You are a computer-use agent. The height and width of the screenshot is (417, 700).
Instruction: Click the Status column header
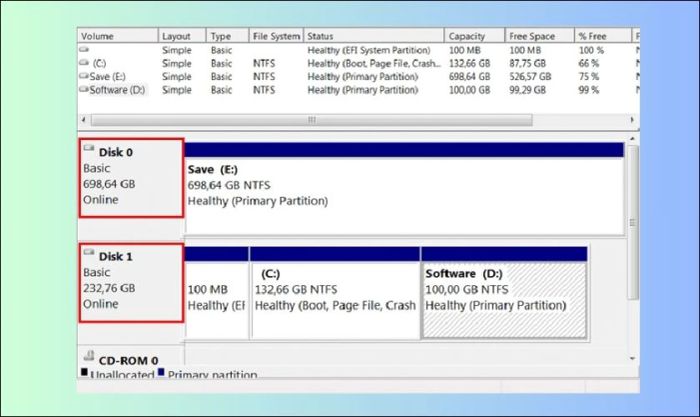(374, 36)
